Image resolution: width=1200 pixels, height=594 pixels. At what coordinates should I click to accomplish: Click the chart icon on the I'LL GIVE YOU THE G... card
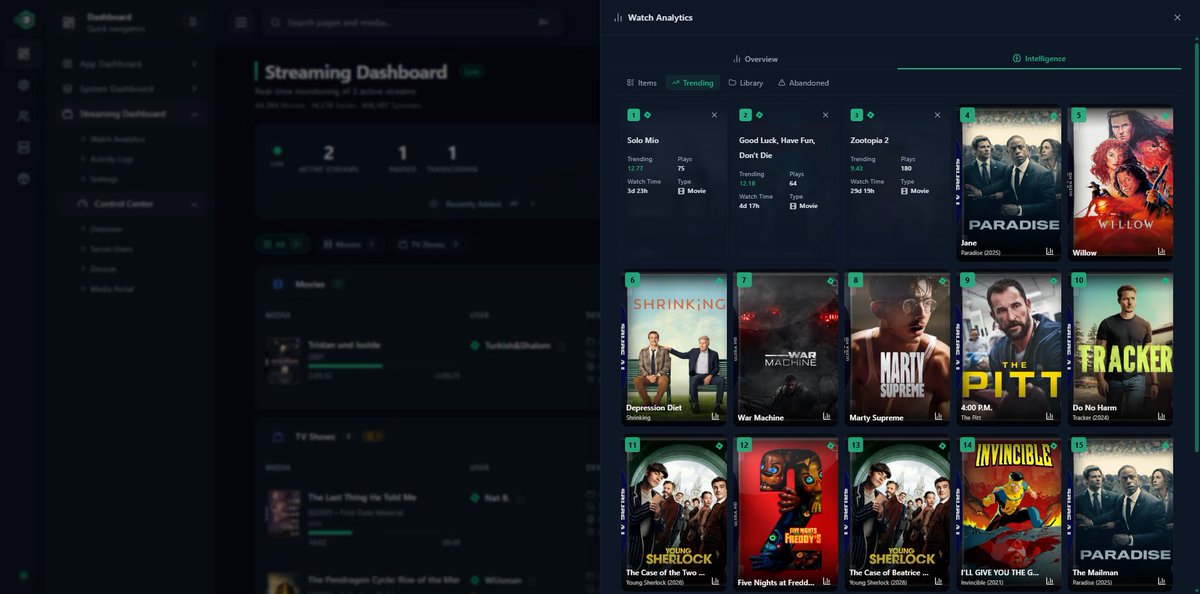[1050, 581]
